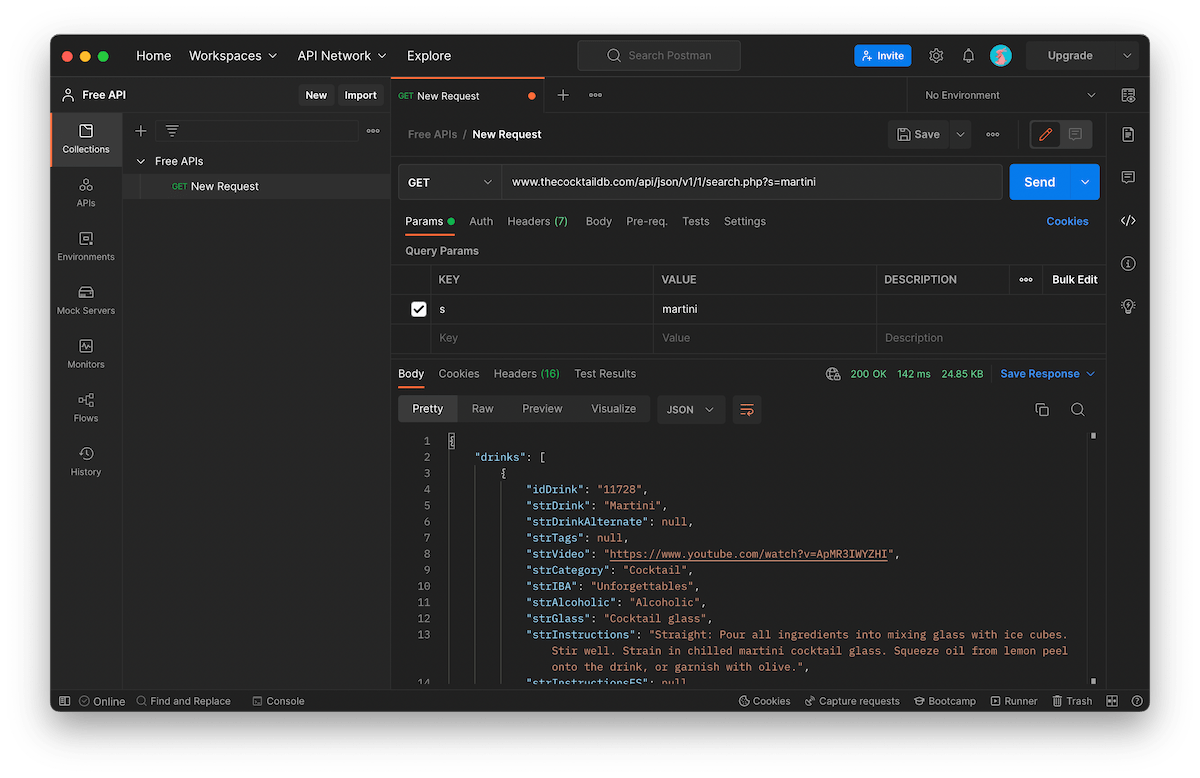The image size is (1200, 778).
Task: Click Bulk Edit in params table
Action: [1074, 280]
